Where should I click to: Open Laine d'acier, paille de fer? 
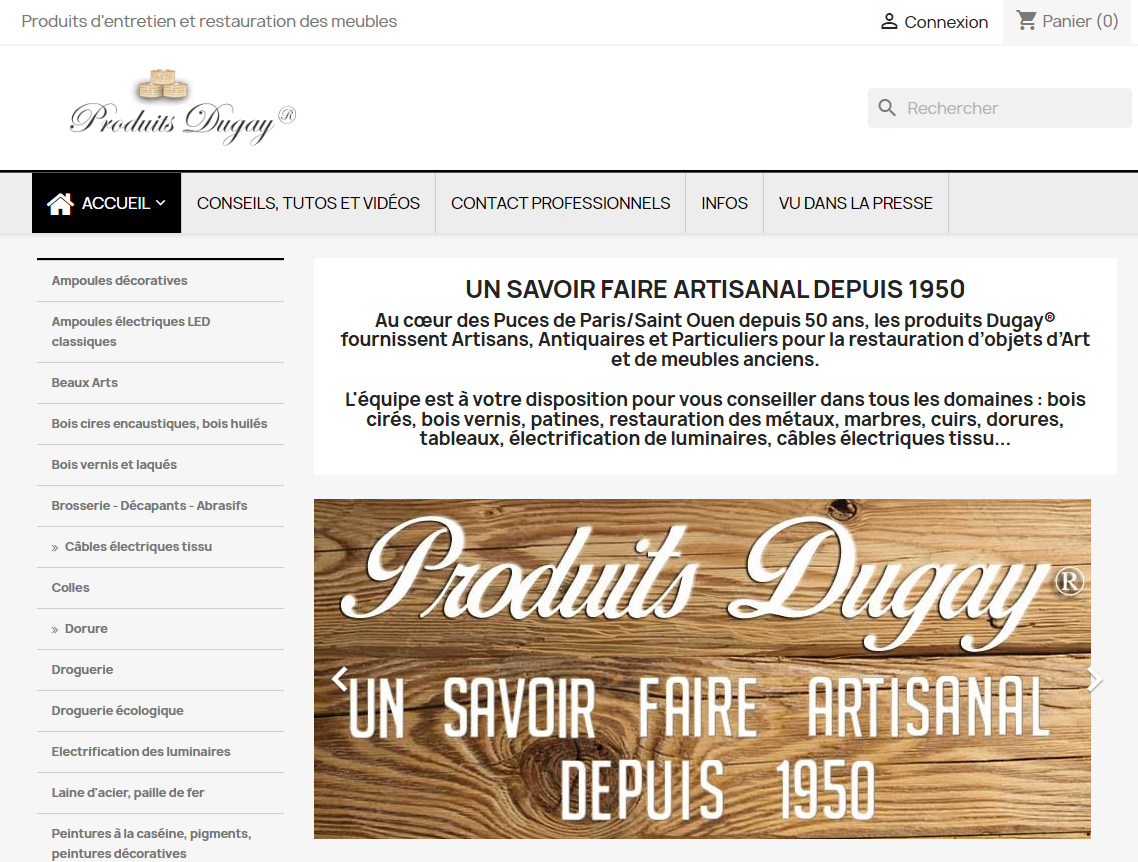(128, 793)
